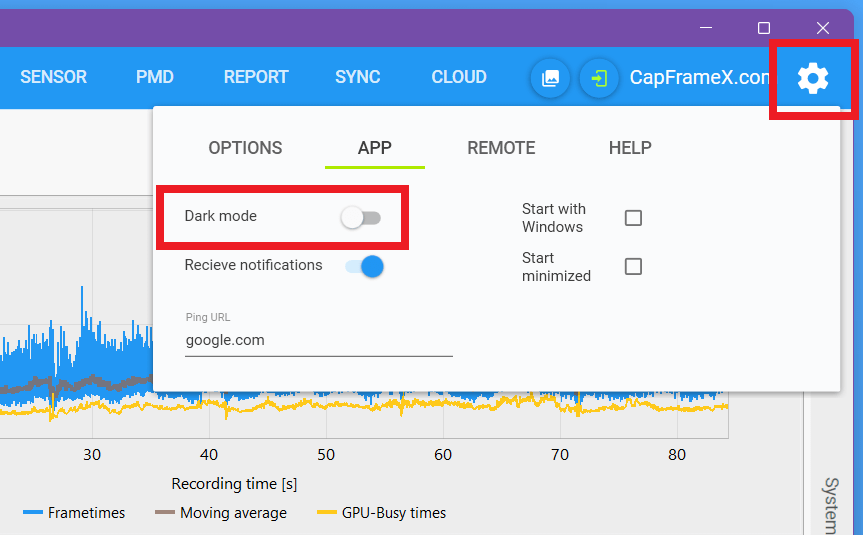
Task: Open the settings gear icon
Action: [813, 78]
